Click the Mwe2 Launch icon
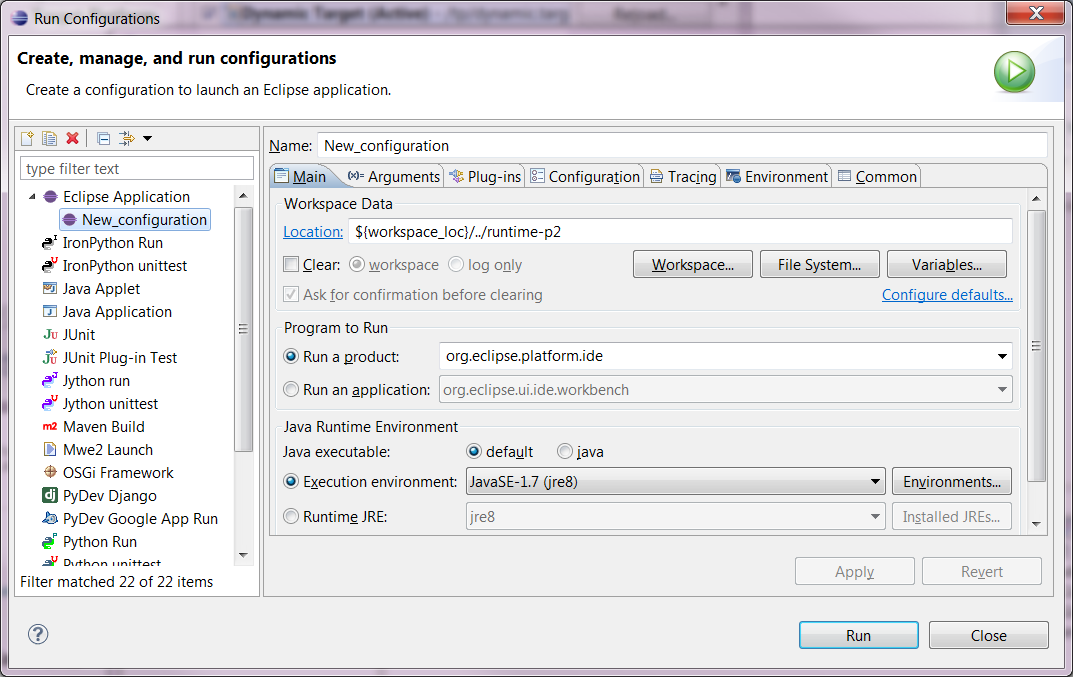 click(50, 450)
